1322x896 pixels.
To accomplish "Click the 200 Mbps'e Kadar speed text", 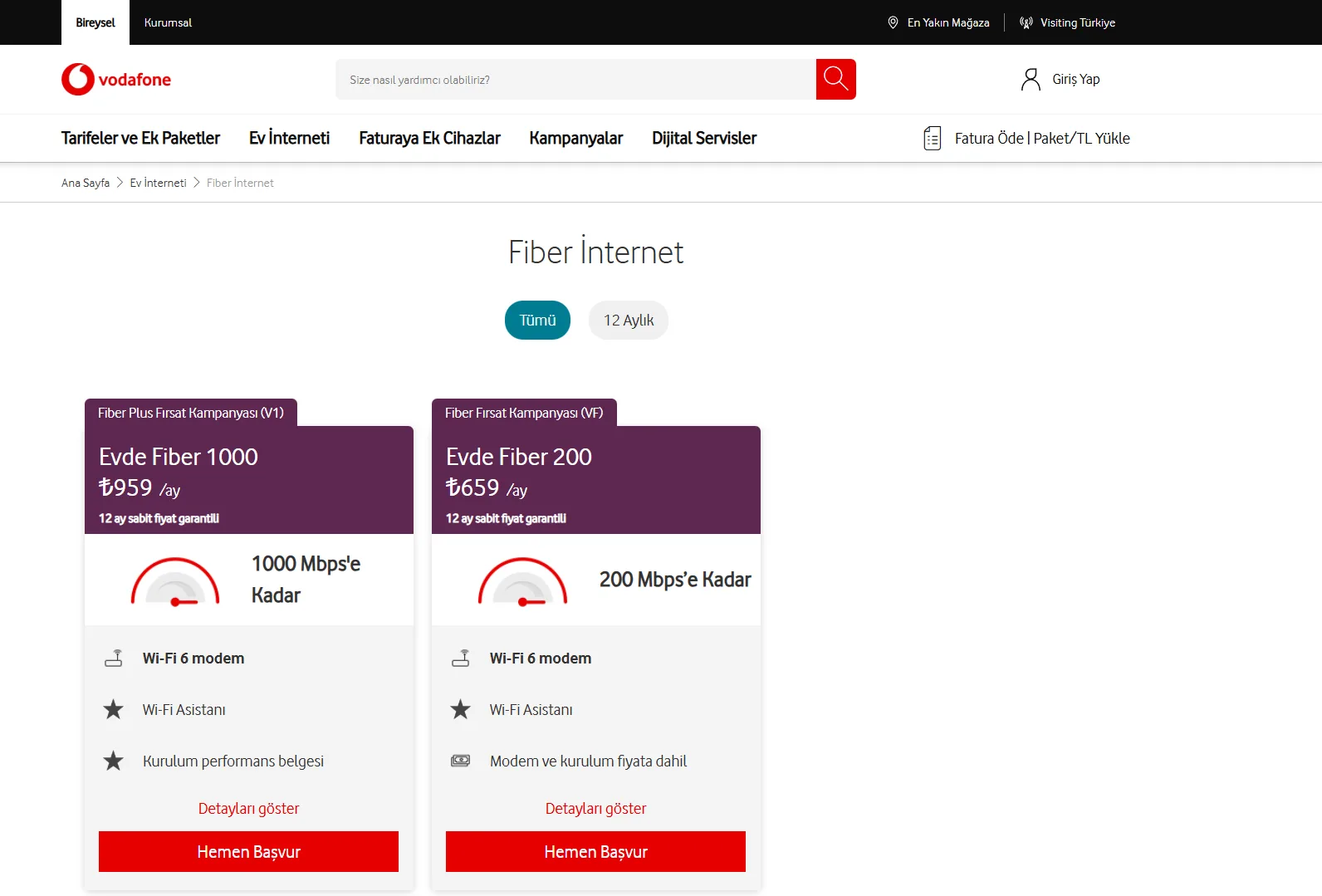I will (675, 580).
